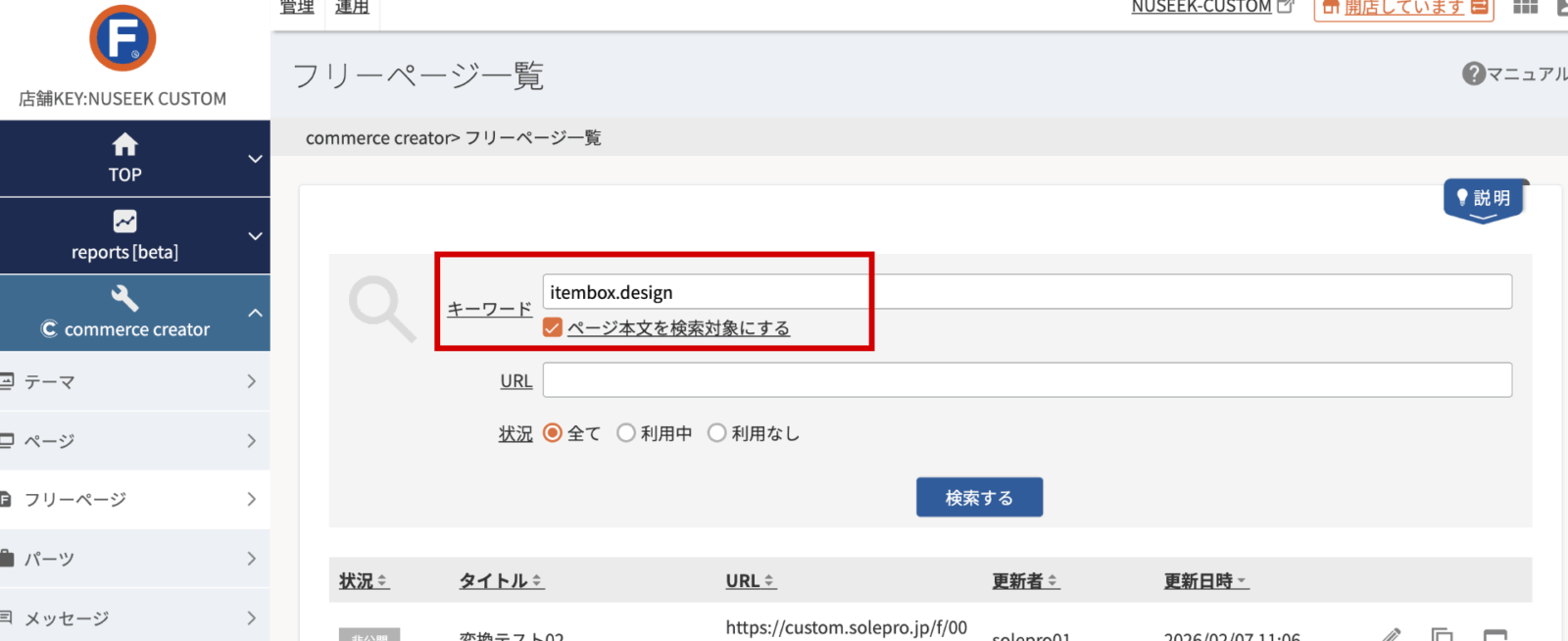Open the manual help question icon

click(1473, 74)
